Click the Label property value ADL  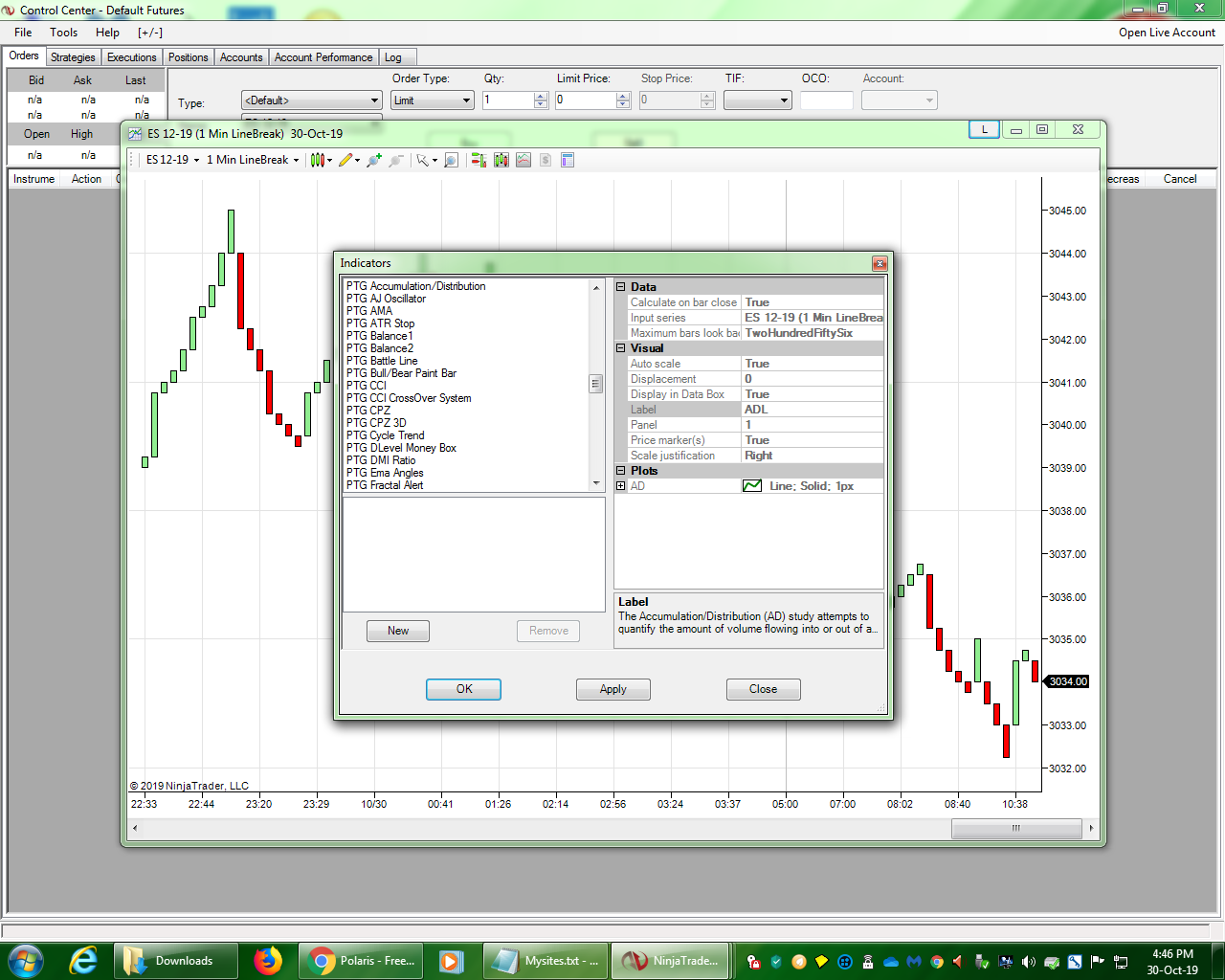813,410
